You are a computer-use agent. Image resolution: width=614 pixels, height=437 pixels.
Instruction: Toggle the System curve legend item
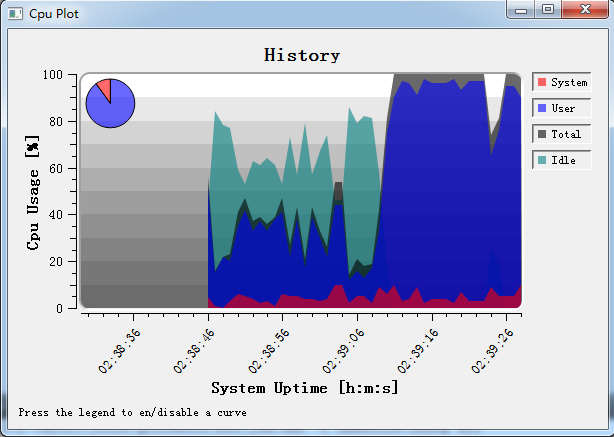[562, 82]
